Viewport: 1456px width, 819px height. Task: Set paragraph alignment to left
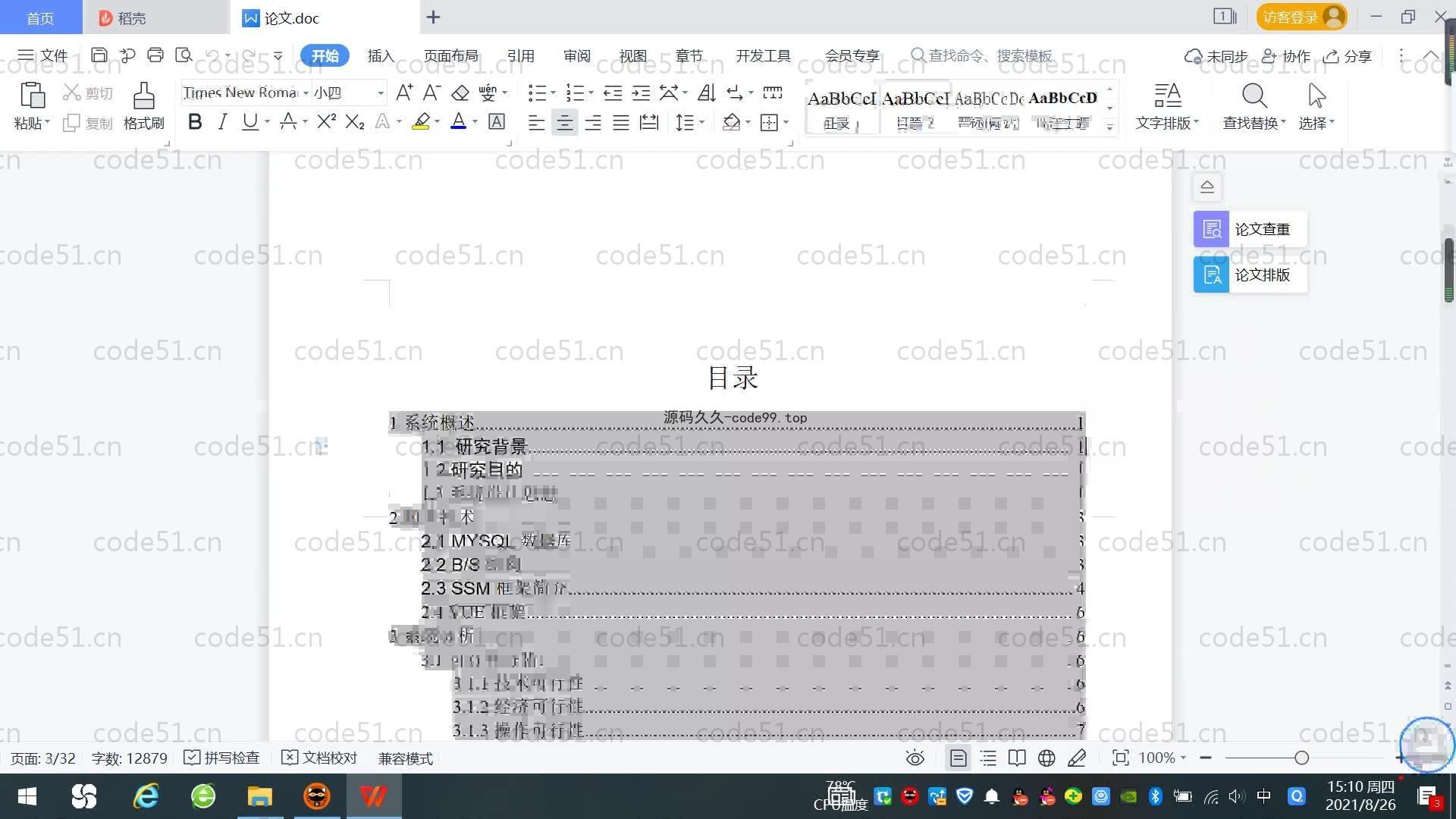tap(536, 122)
